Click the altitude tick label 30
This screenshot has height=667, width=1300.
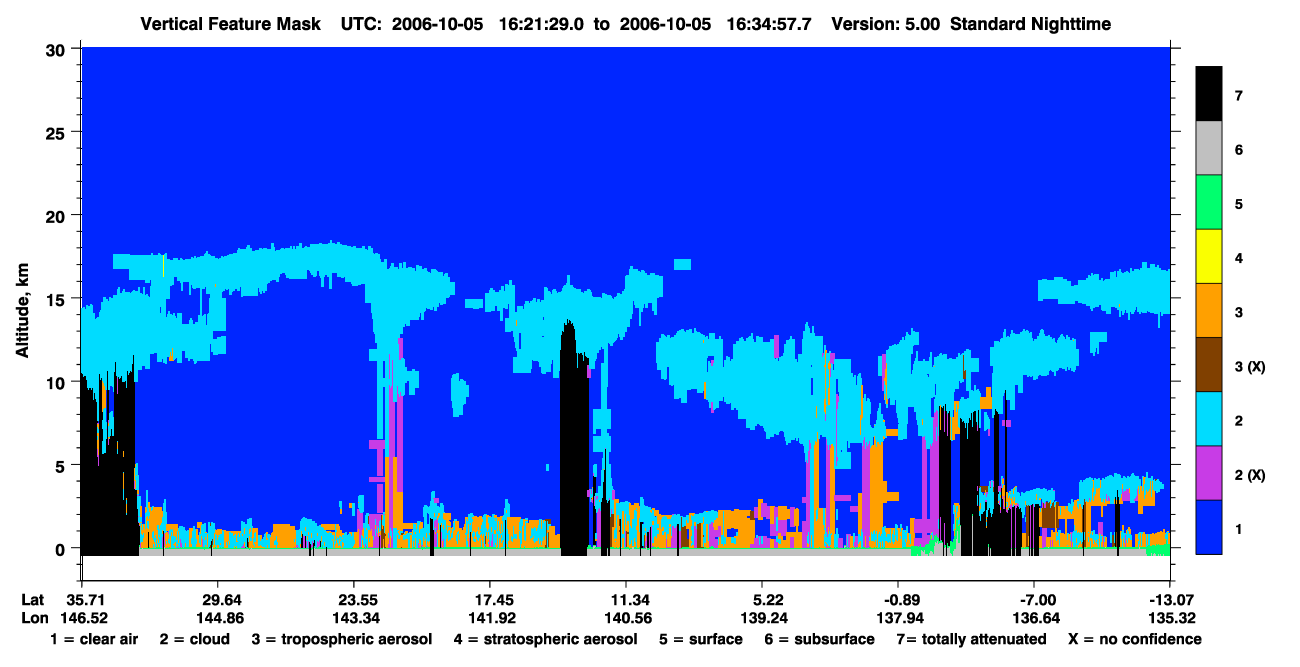coord(58,48)
